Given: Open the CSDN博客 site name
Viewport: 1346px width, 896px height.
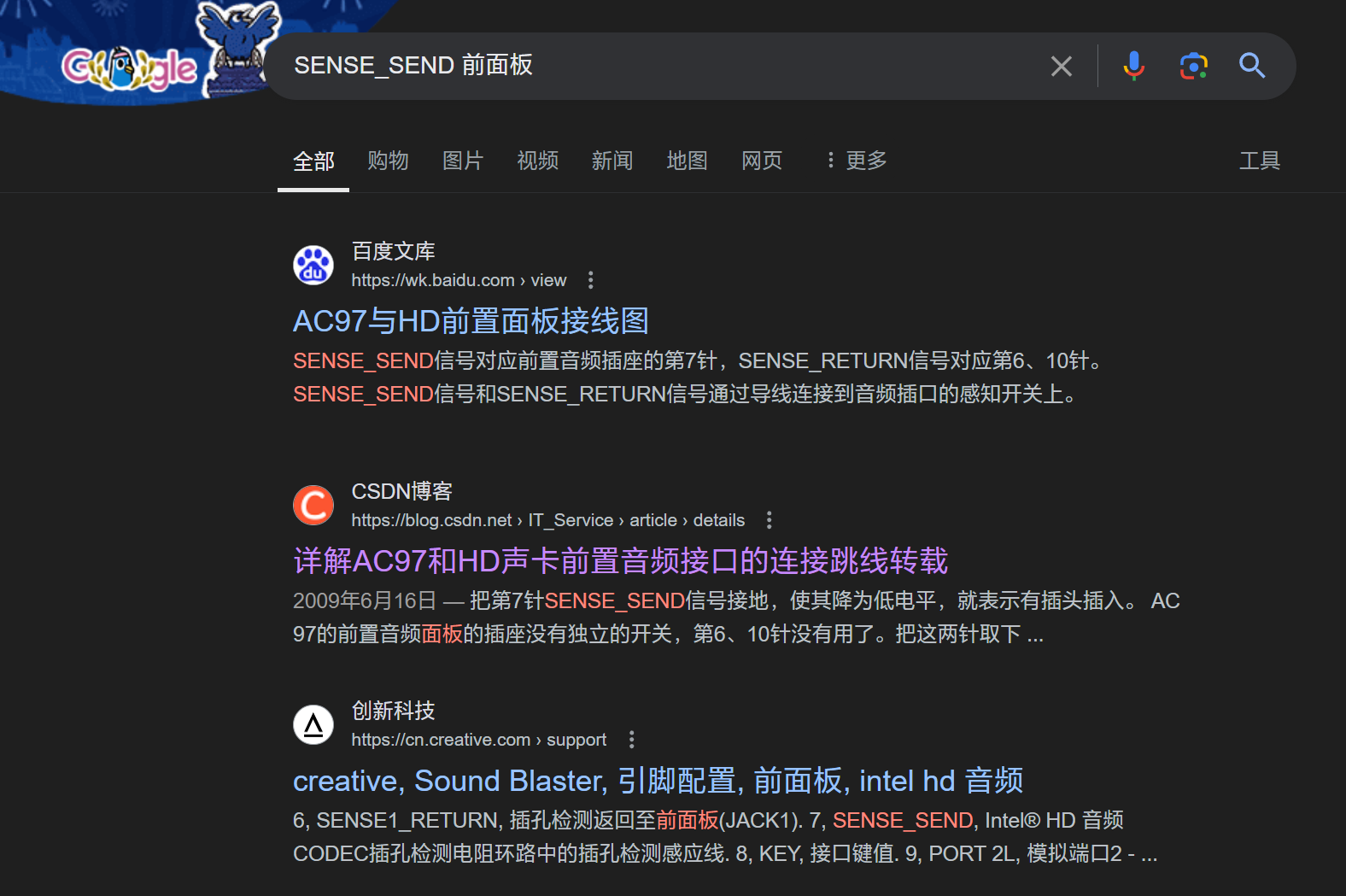Looking at the screenshot, I should pyautogui.click(x=401, y=491).
